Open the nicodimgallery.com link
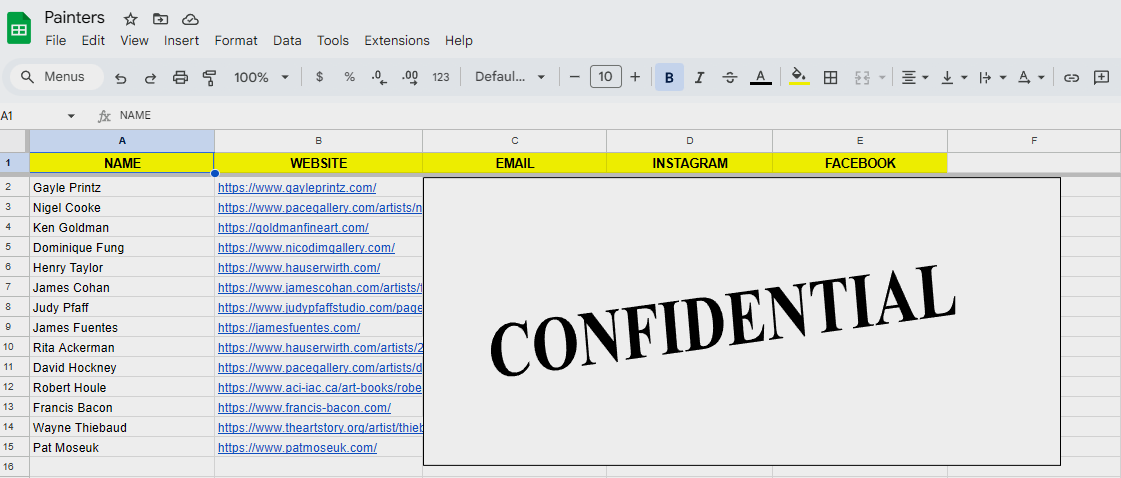Image resolution: width=1121 pixels, height=478 pixels. click(x=306, y=248)
